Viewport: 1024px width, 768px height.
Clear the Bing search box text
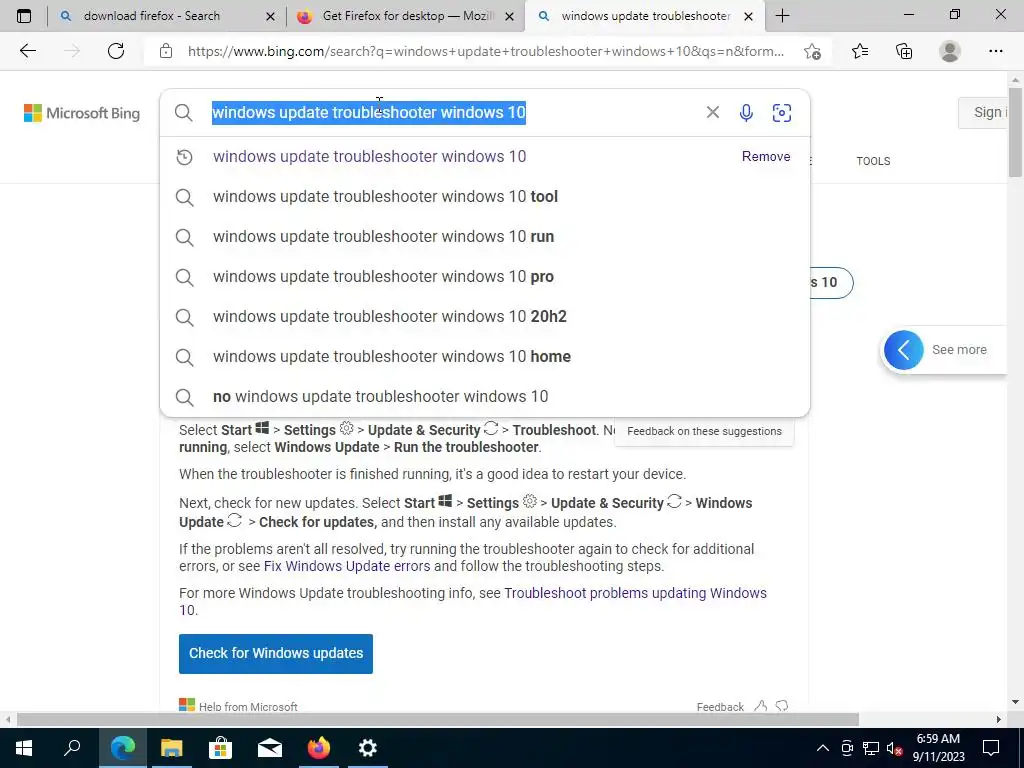point(712,112)
